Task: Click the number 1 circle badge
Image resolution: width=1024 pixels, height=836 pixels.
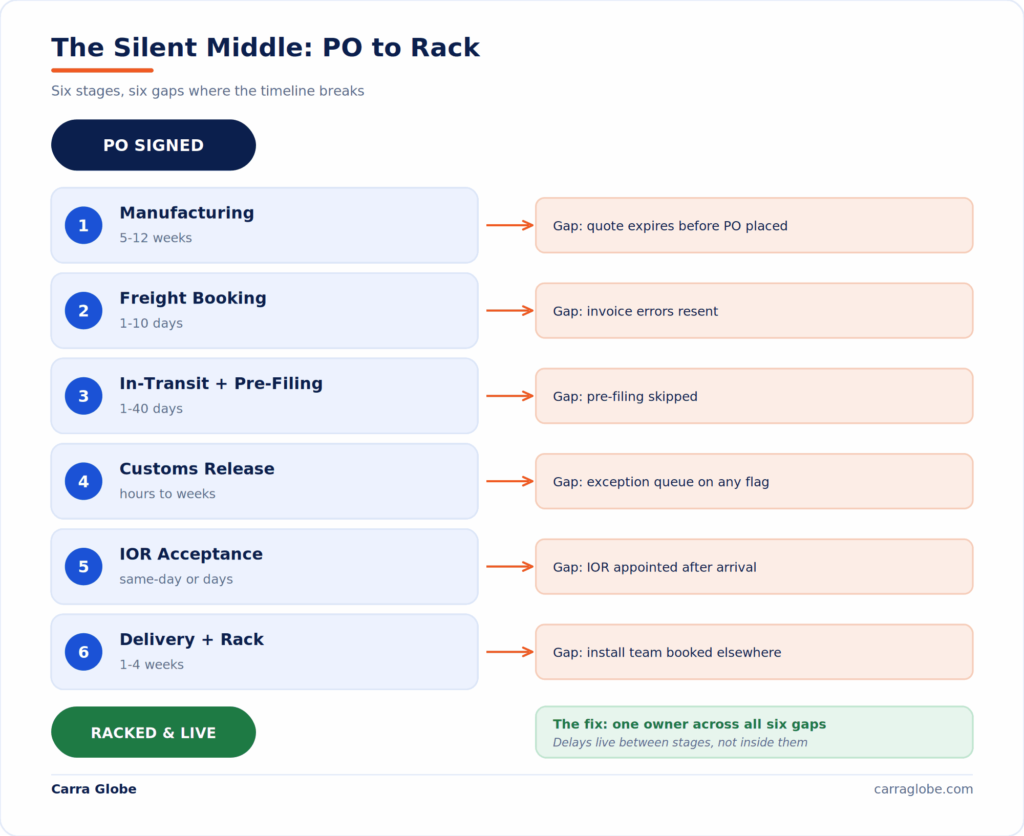Action: pyautogui.click(x=84, y=225)
